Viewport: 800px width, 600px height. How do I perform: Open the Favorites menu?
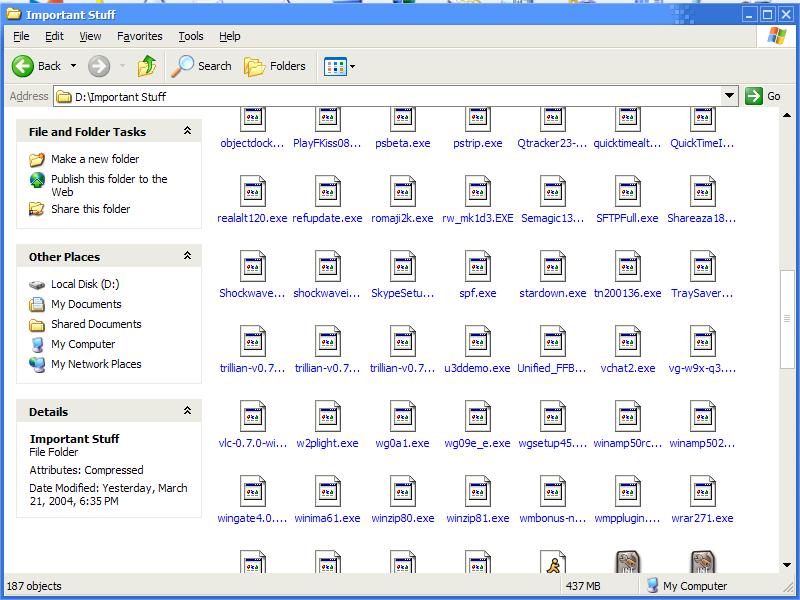pos(140,36)
